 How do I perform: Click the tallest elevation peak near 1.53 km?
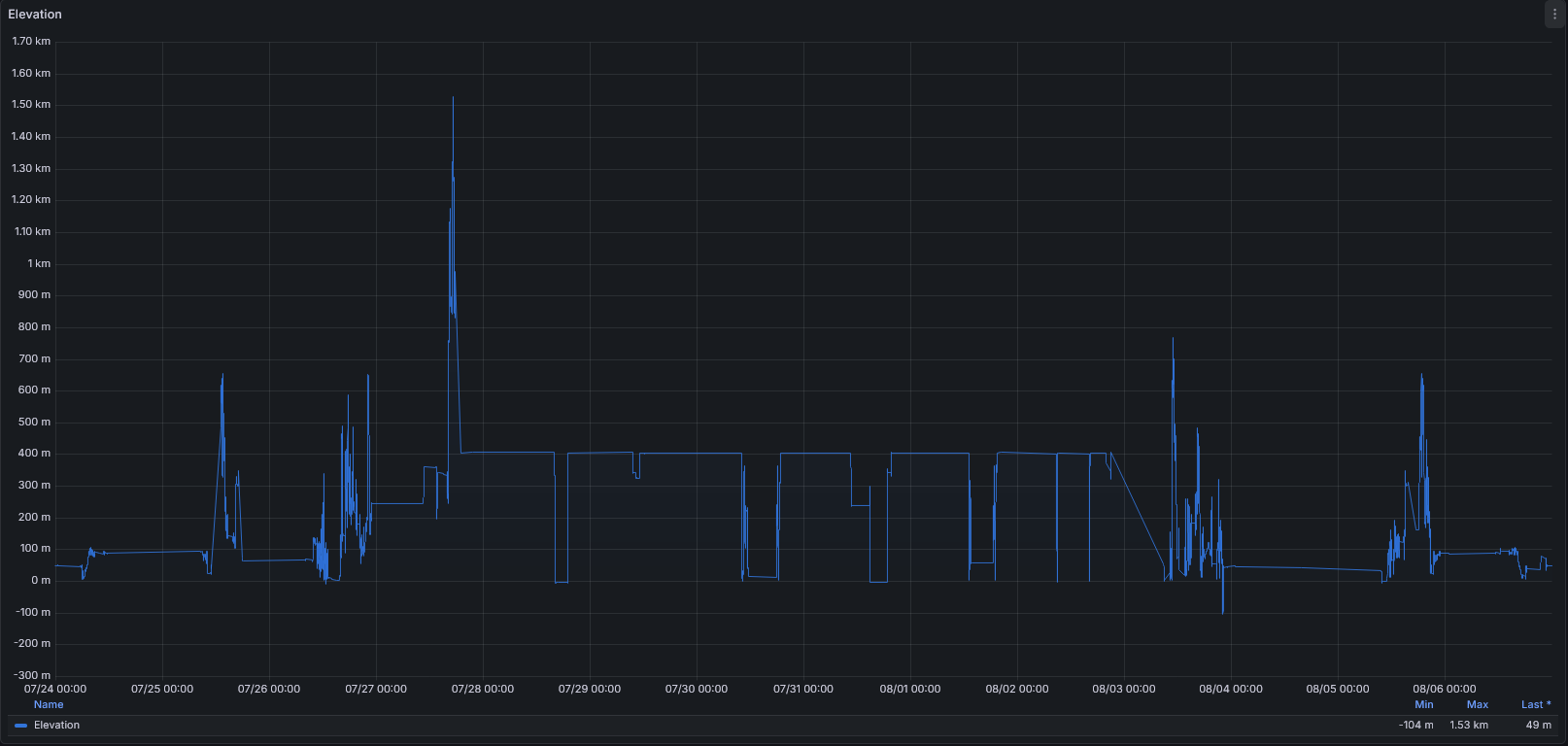click(x=453, y=98)
